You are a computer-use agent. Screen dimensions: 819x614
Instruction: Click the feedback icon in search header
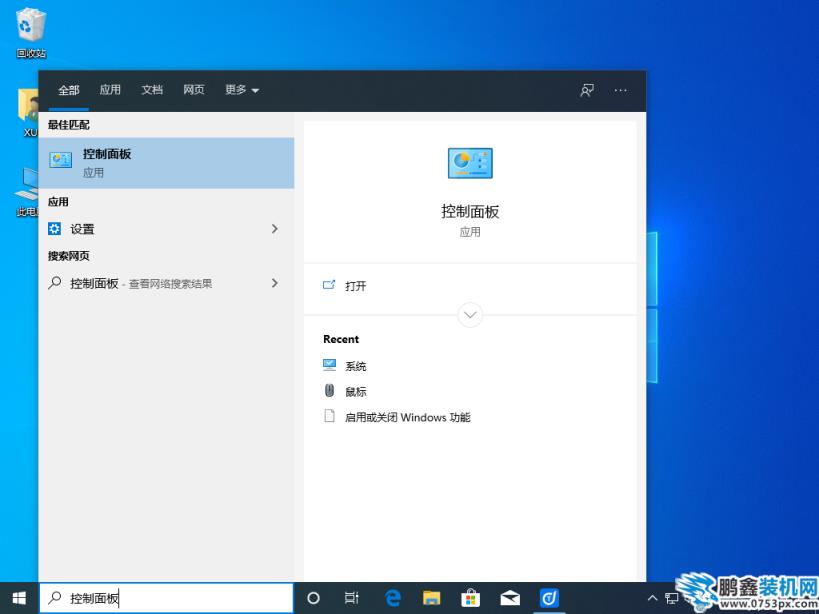coord(587,90)
